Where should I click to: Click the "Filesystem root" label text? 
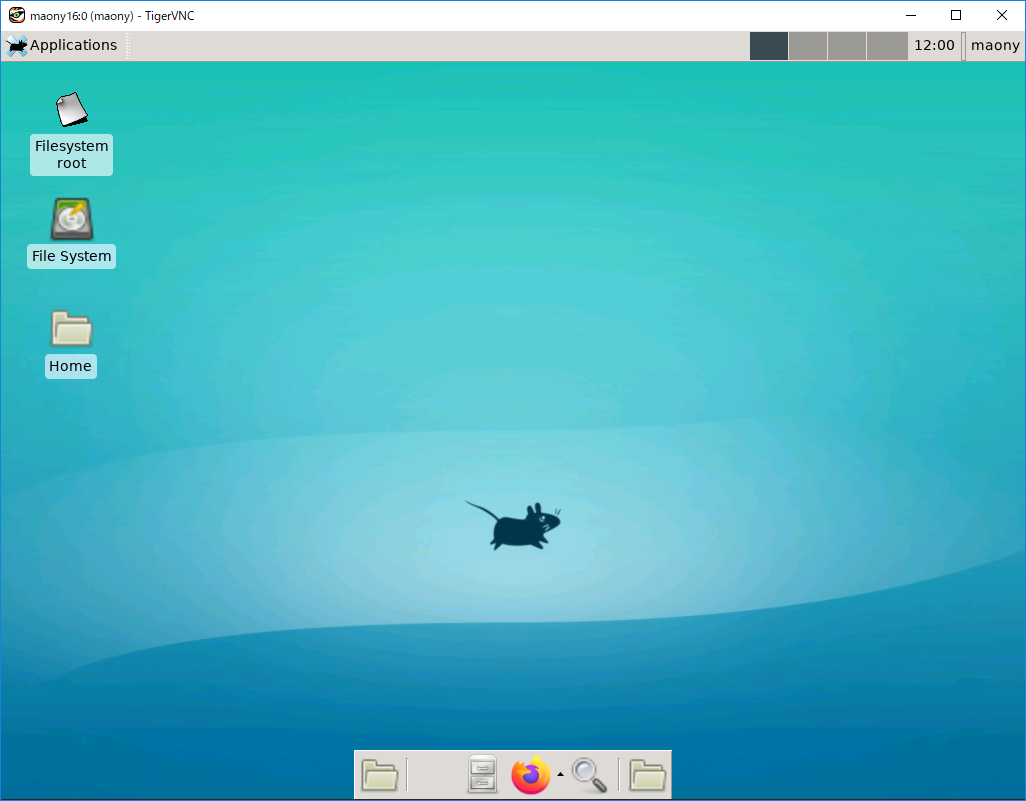coord(71,154)
